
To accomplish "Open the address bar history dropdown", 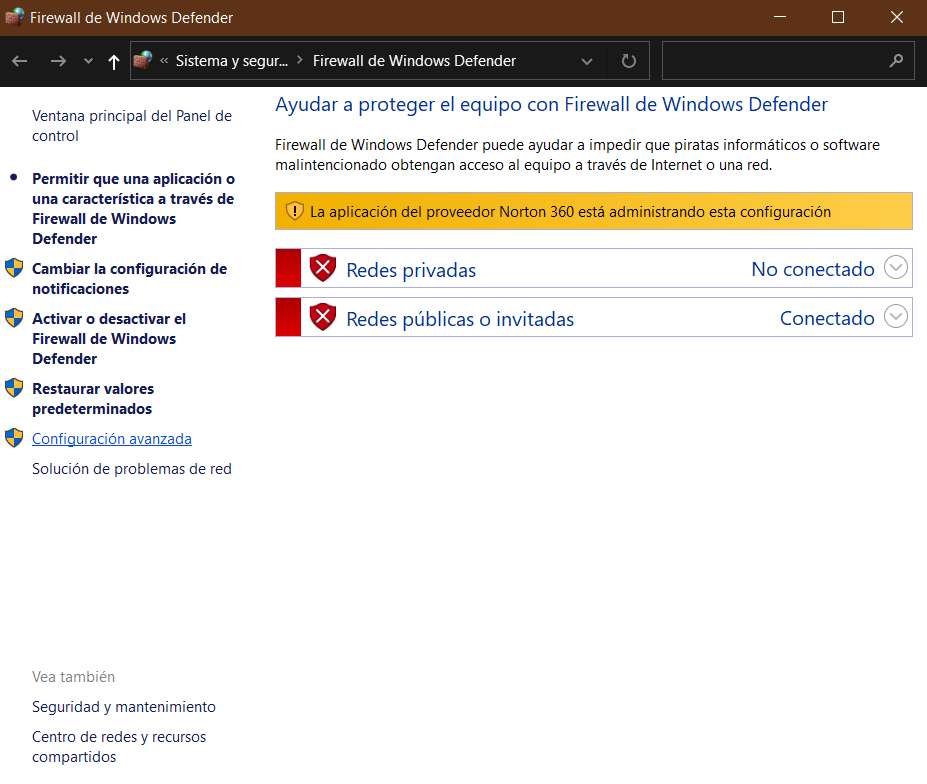I will pos(586,61).
